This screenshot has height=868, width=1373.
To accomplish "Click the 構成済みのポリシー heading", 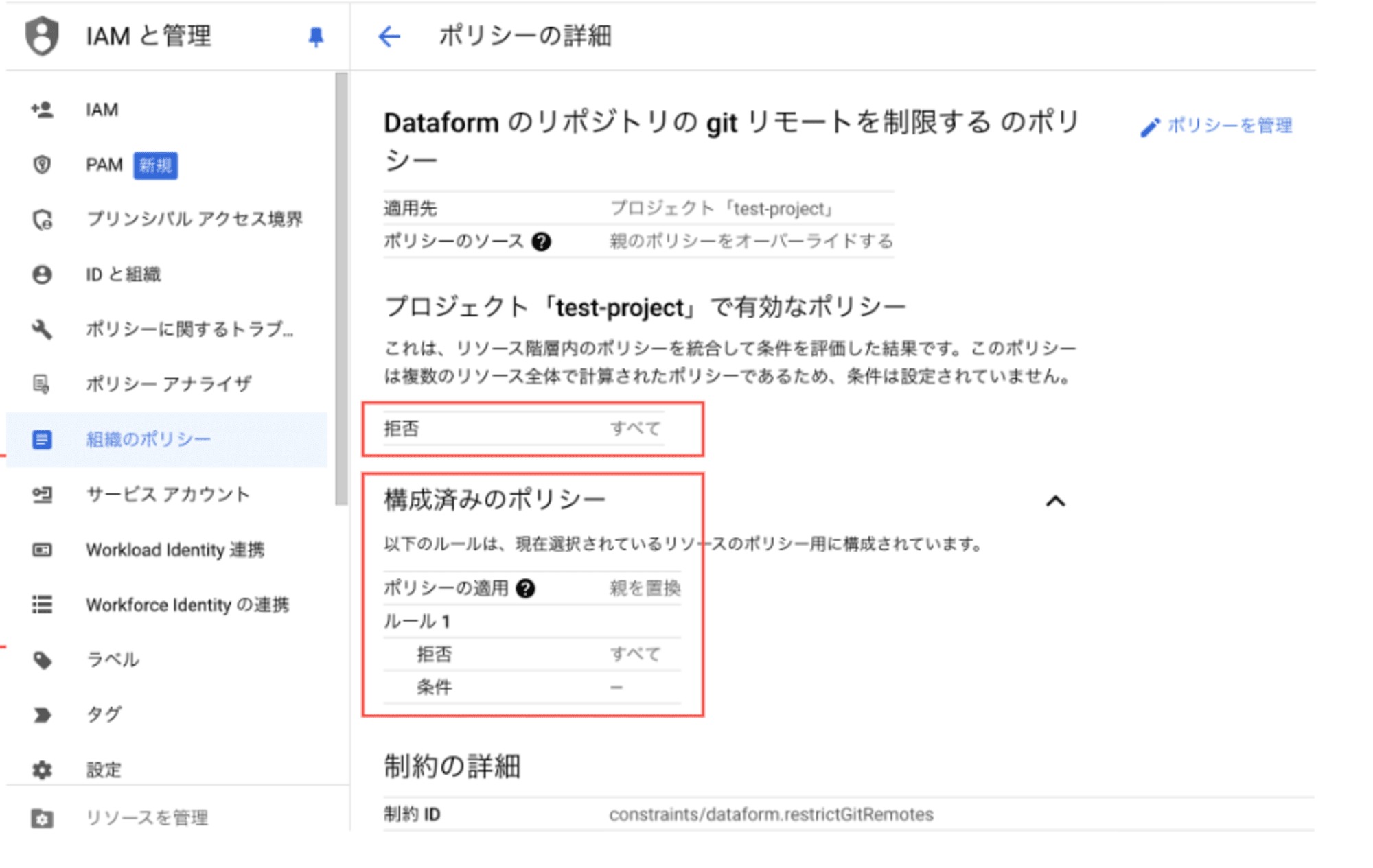I will pyautogui.click(x=495, y=500).
